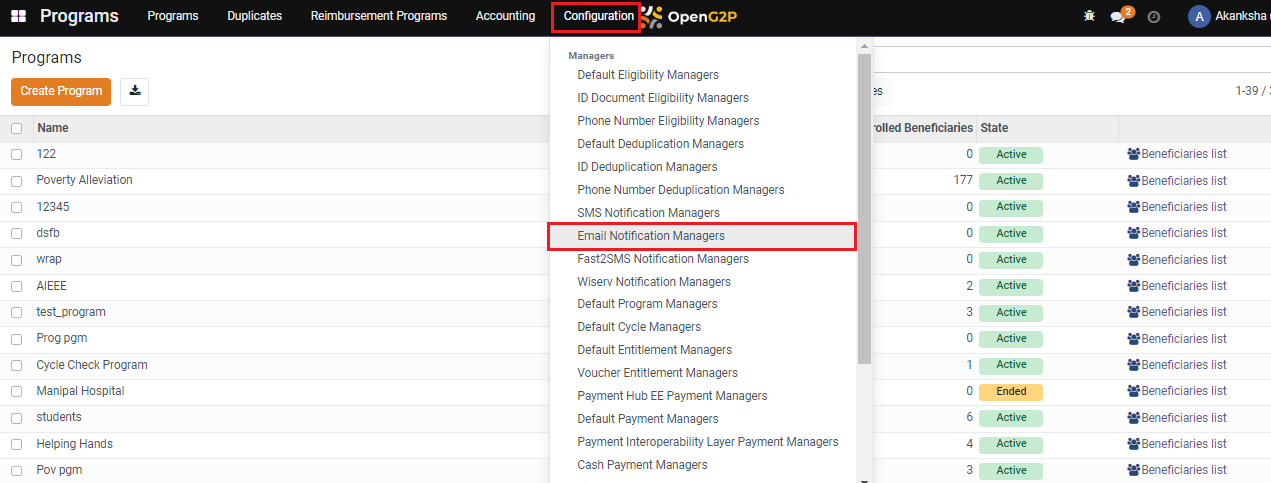
Task: Open Beneficiaries list for Poverty Alleviation
Action: [x=1176, y=181]
